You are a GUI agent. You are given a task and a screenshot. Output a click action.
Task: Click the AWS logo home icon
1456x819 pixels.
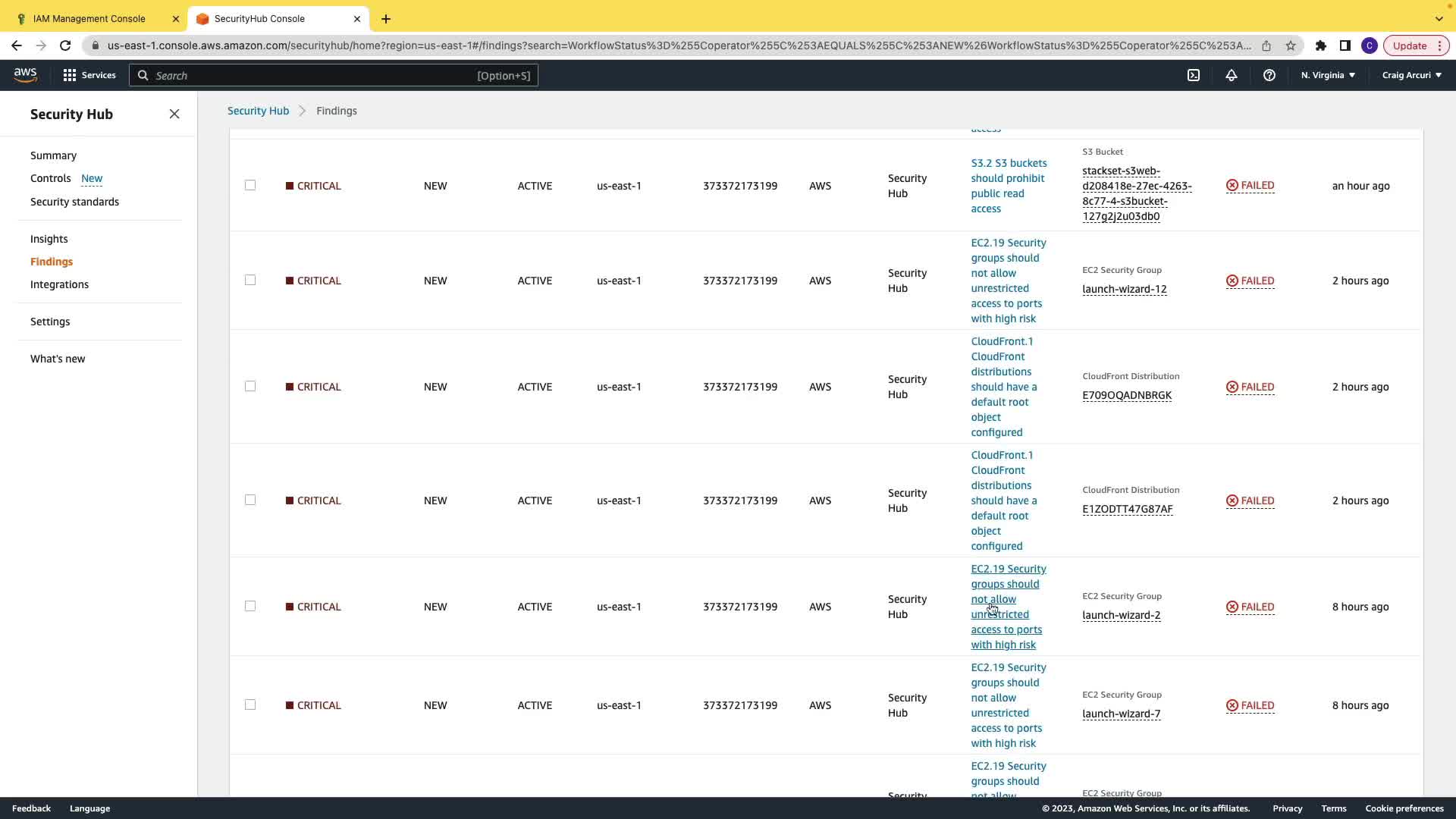click(x=25, y=74)
